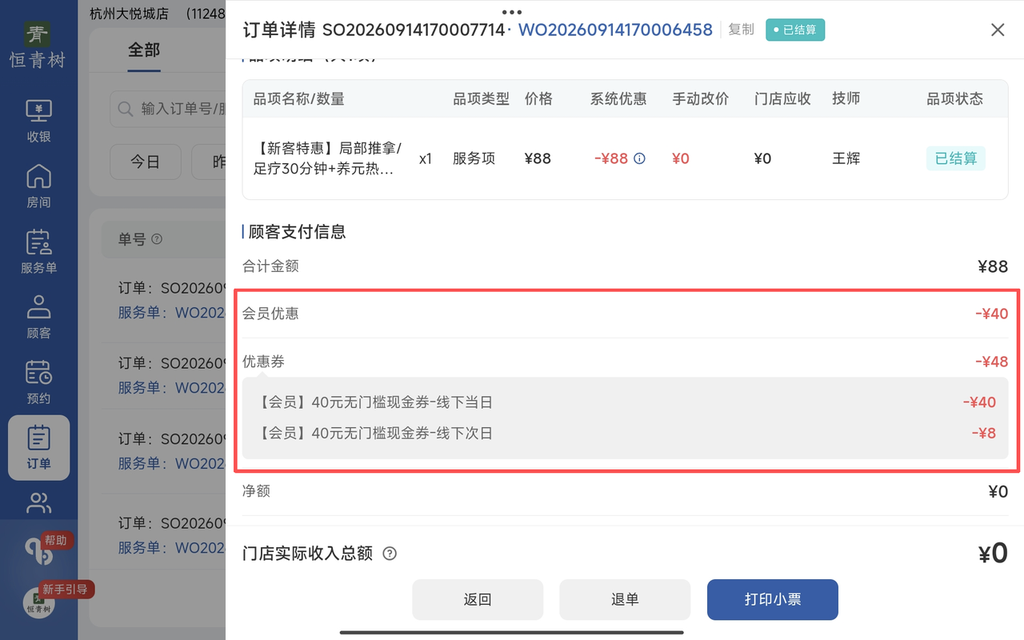Click the 恒青树 logo at sidebar top
The height and width of the screenshot is (640, 1024).
point(37,46)
